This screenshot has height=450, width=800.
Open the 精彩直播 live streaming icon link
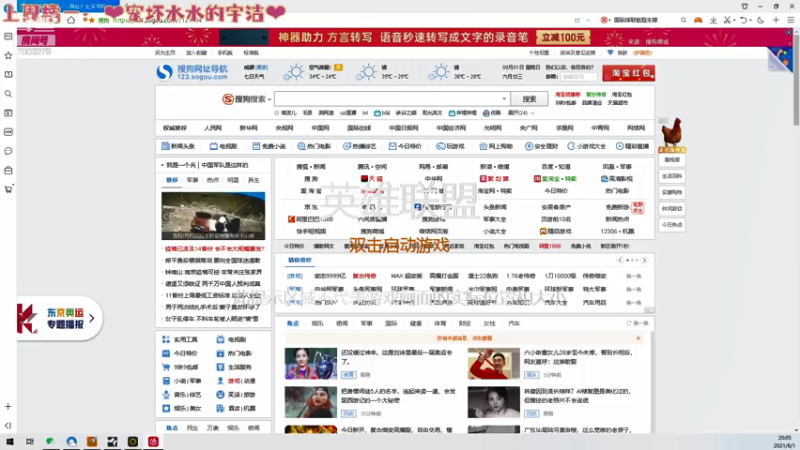632,146
